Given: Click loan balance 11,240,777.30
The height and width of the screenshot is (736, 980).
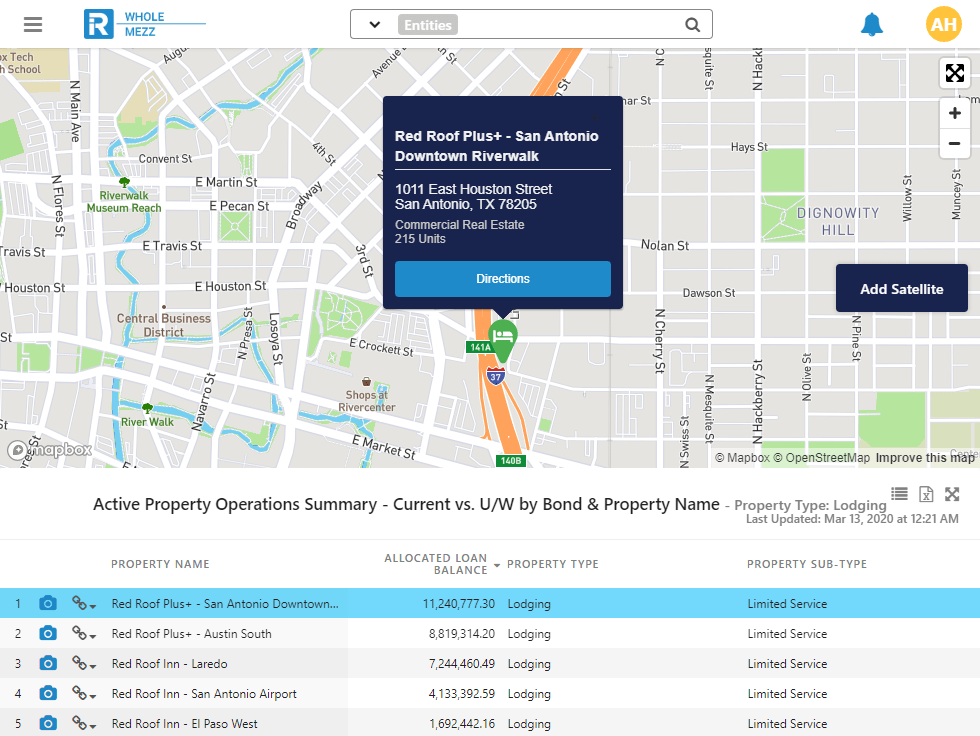Looking at the screenshot, I should pos(459,604).
